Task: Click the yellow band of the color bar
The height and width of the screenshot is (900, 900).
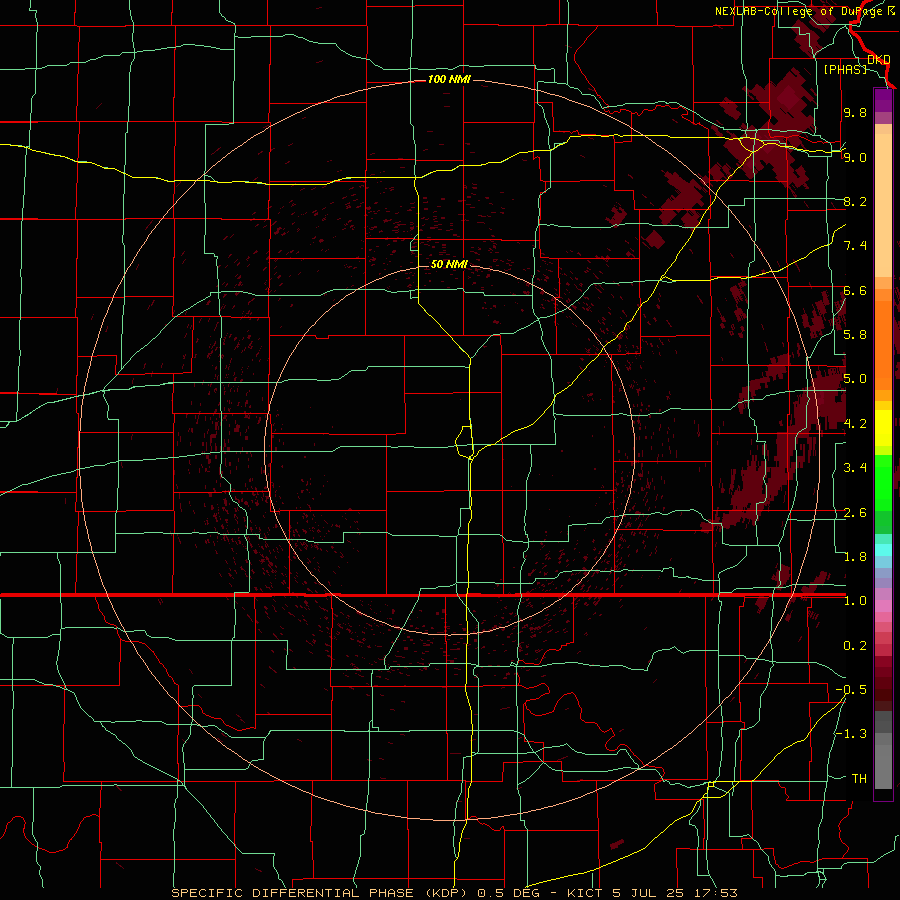Action: pos(883,428)
